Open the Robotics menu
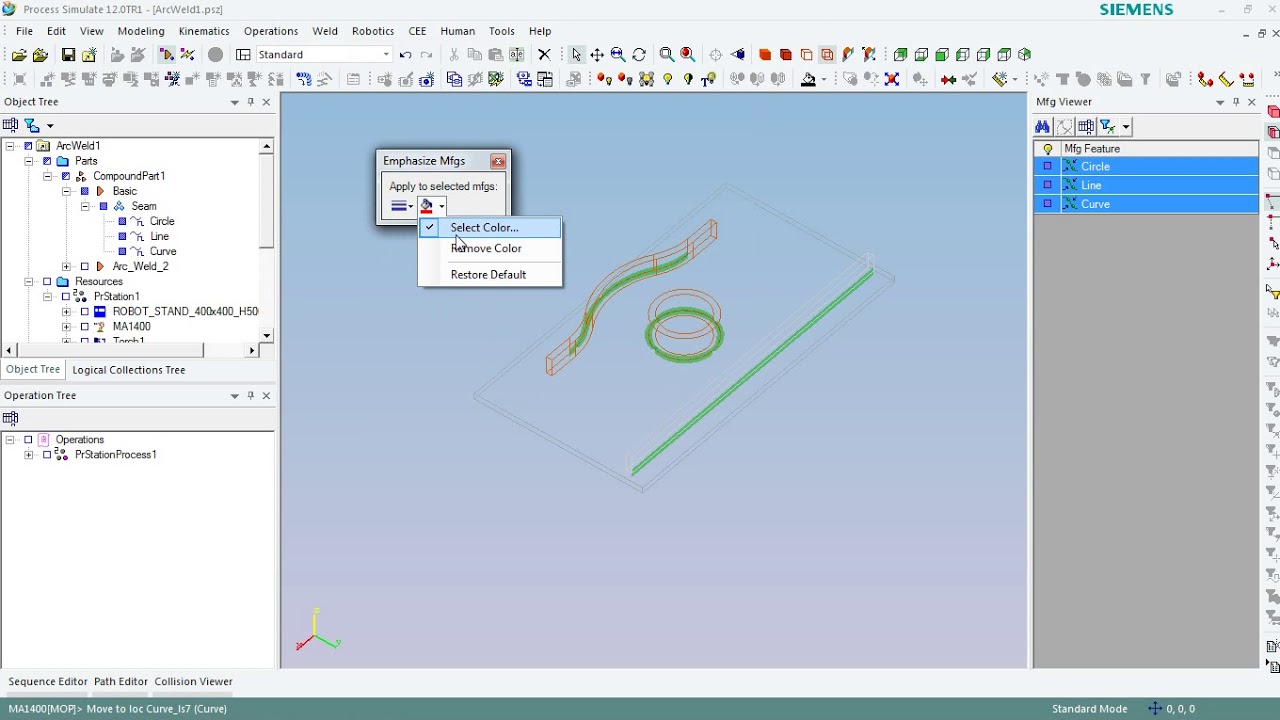 coord(373,31)
